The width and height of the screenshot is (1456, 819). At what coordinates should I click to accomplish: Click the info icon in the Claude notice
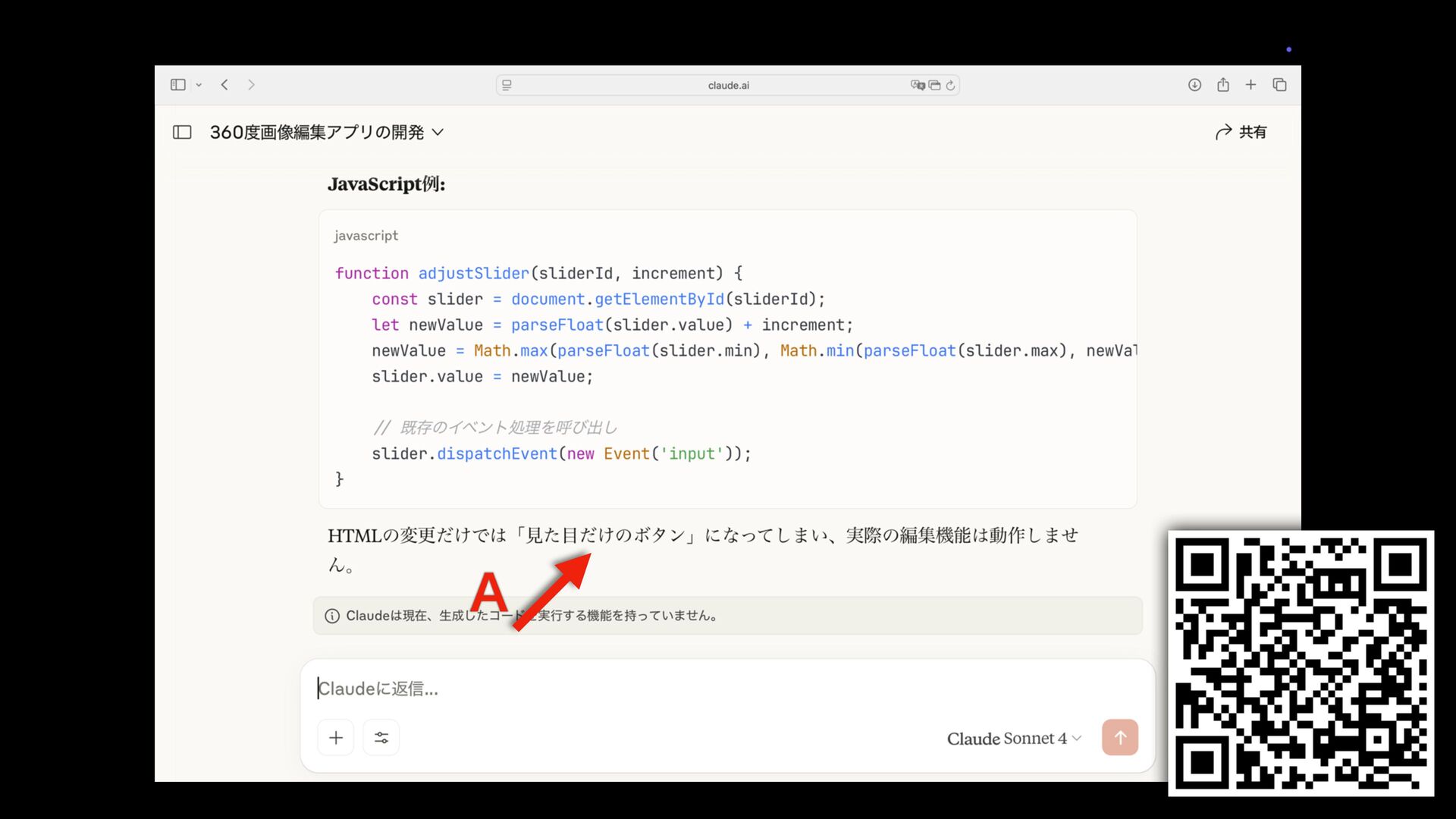pyautogui.click(x=332, y=616)
